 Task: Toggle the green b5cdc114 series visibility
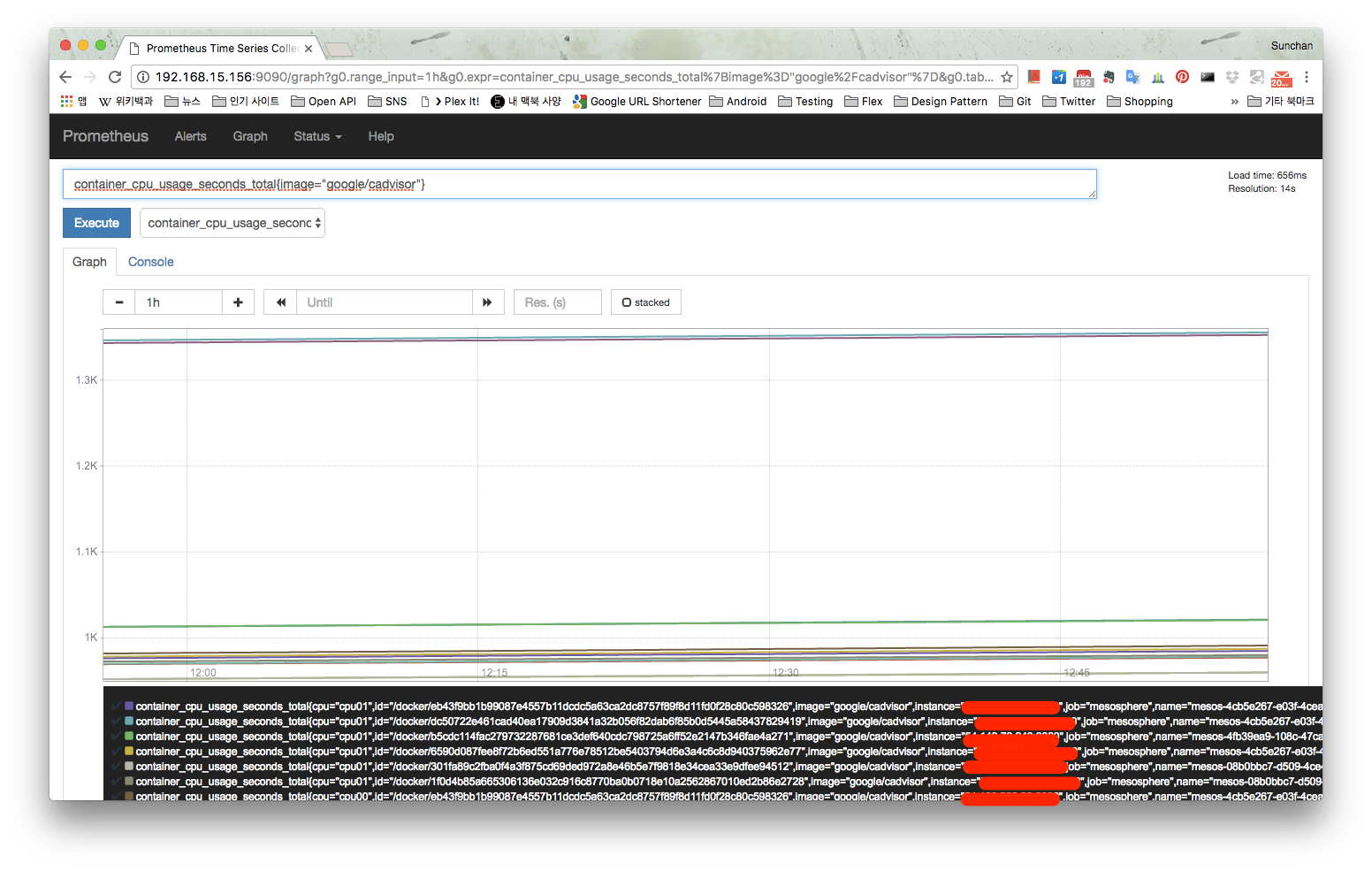tap(115, 737)
